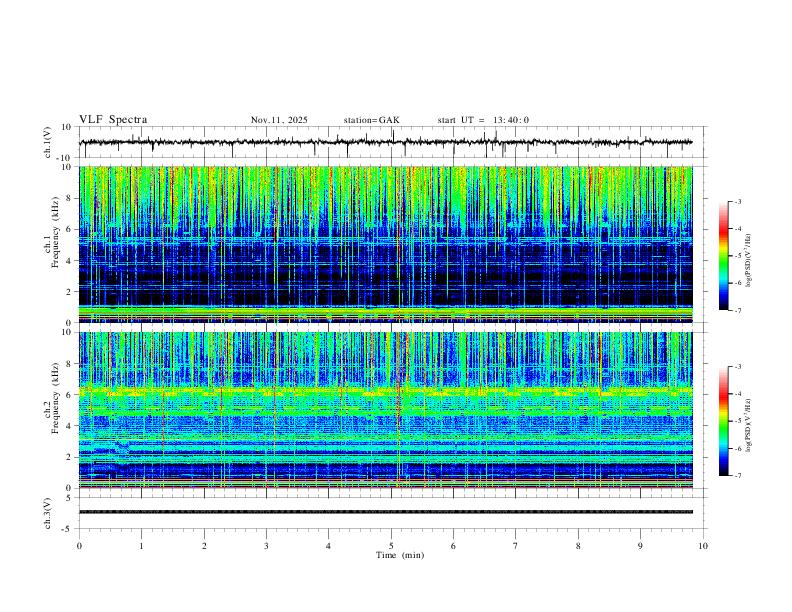Click the ch.2 PSD color scale bar
Viewport: 792px width, 612px height.
pyautogui.click(x=724, y=421)
